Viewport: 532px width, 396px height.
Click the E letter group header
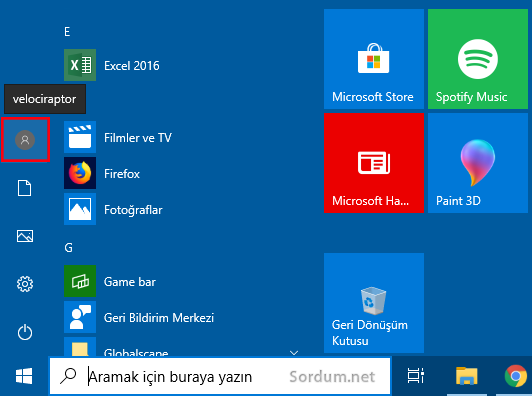tap(67, 32)
